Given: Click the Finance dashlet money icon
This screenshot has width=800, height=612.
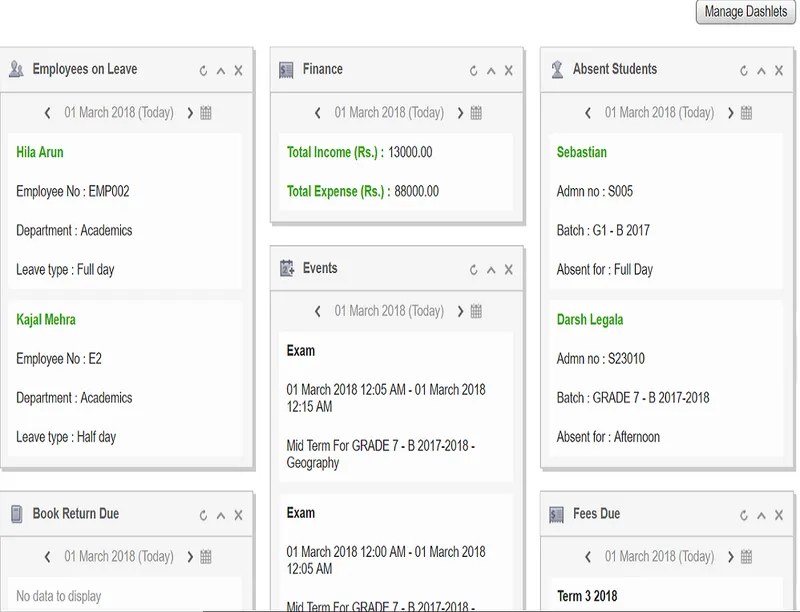Looking at the screenshot, I should tap(286, 70).
